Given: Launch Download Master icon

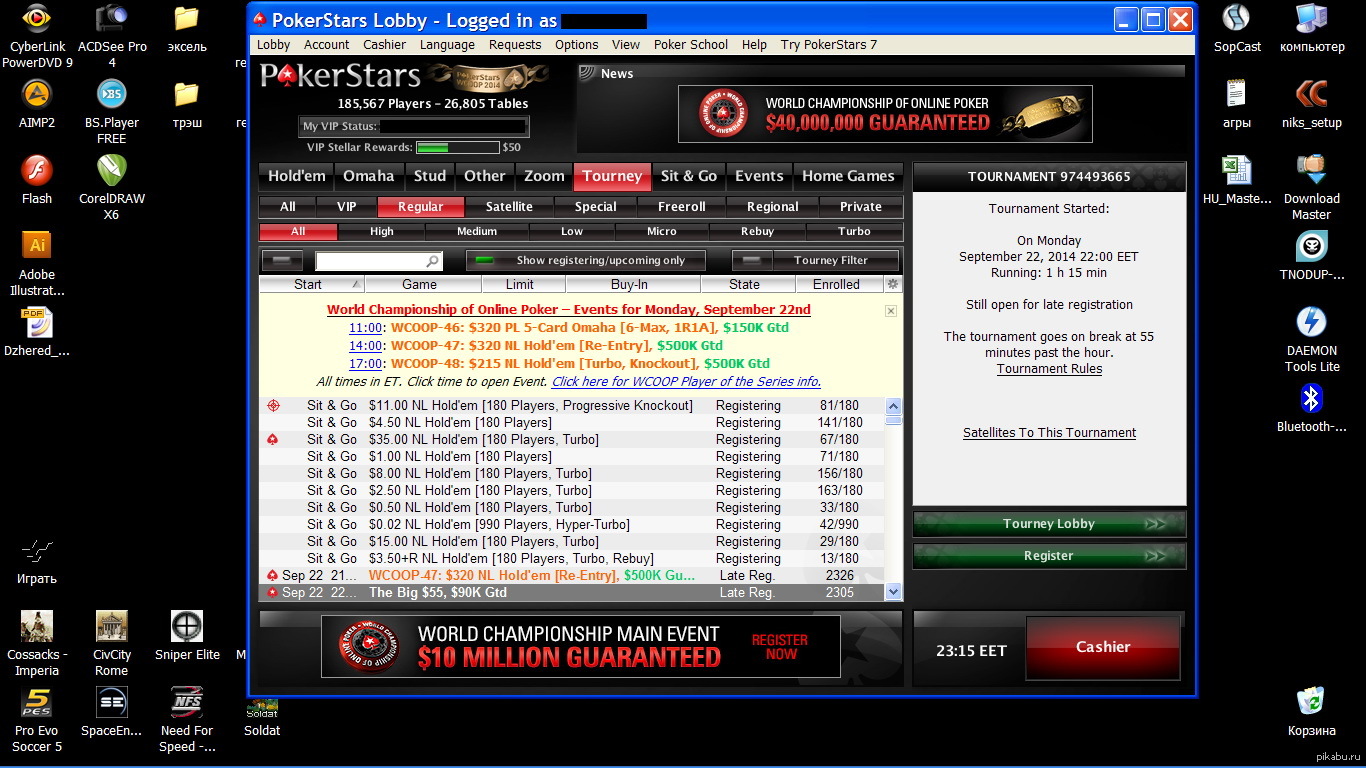Looking at the screenshot, I should pyautogui.click(x=1312, y=171).
